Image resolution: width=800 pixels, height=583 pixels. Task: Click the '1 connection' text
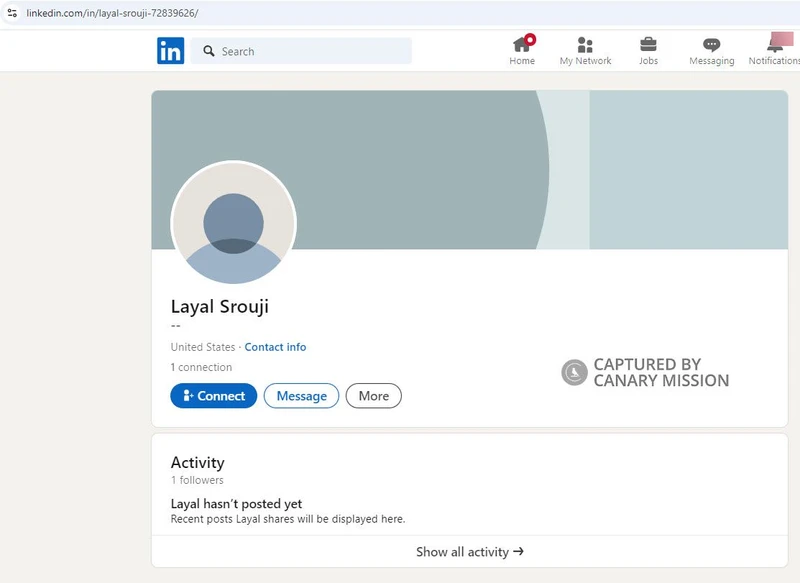[x=200, y=367]
